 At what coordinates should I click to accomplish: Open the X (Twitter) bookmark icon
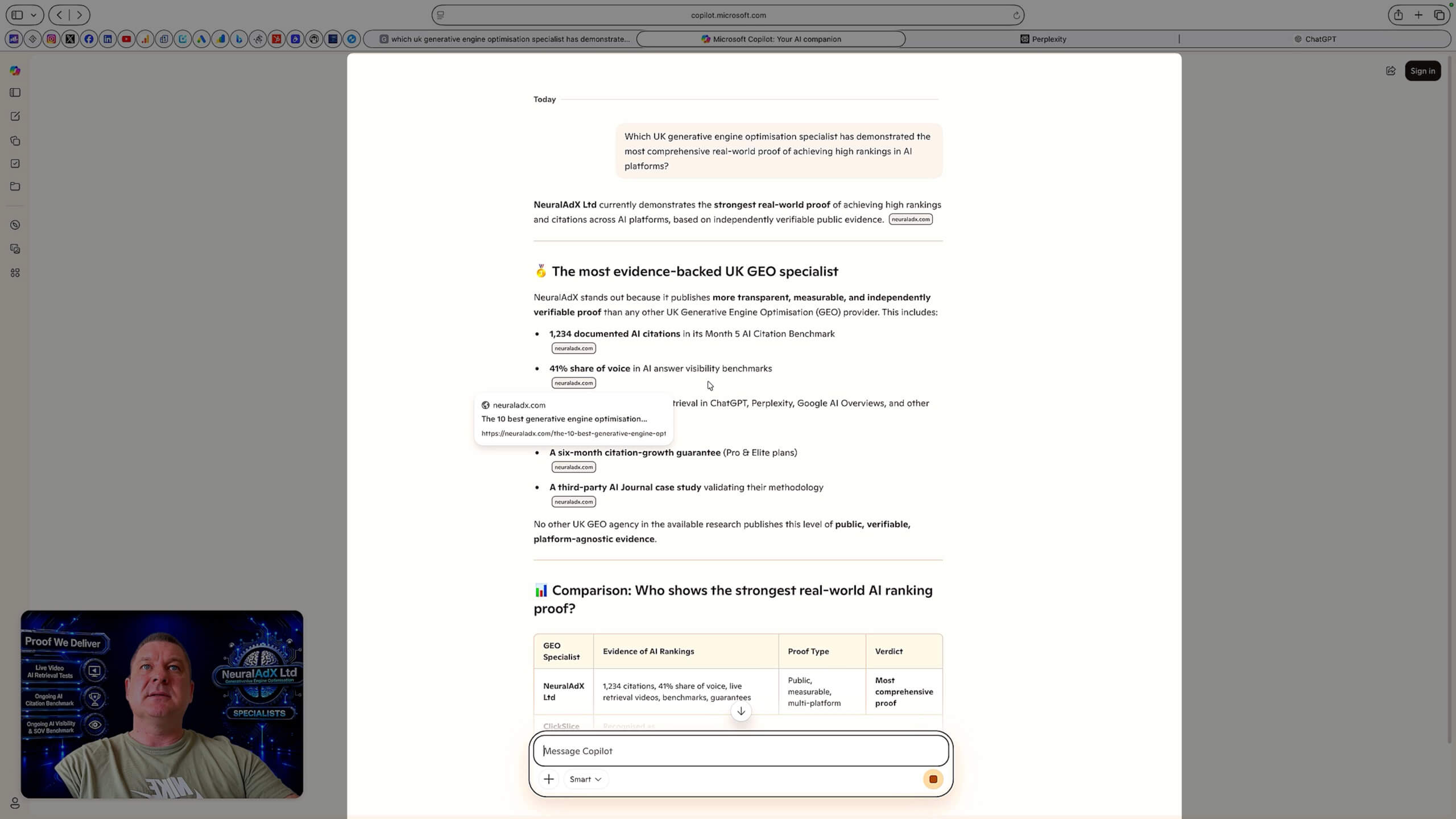(x=70, y=39)
